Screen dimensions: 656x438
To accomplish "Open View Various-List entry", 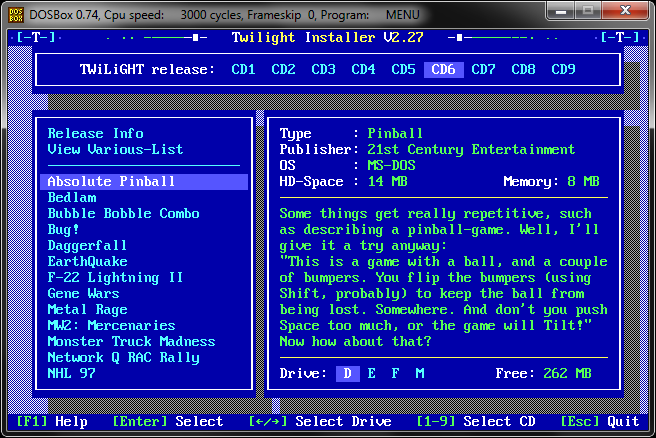I will pos(115,149).
